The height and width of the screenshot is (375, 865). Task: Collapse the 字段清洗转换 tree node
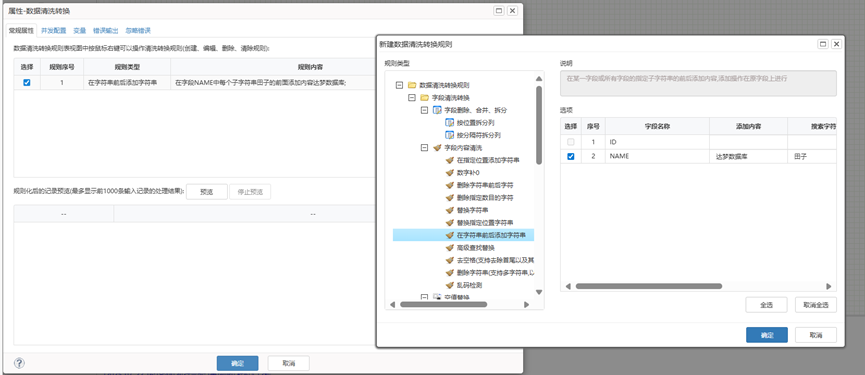[412, 98]
